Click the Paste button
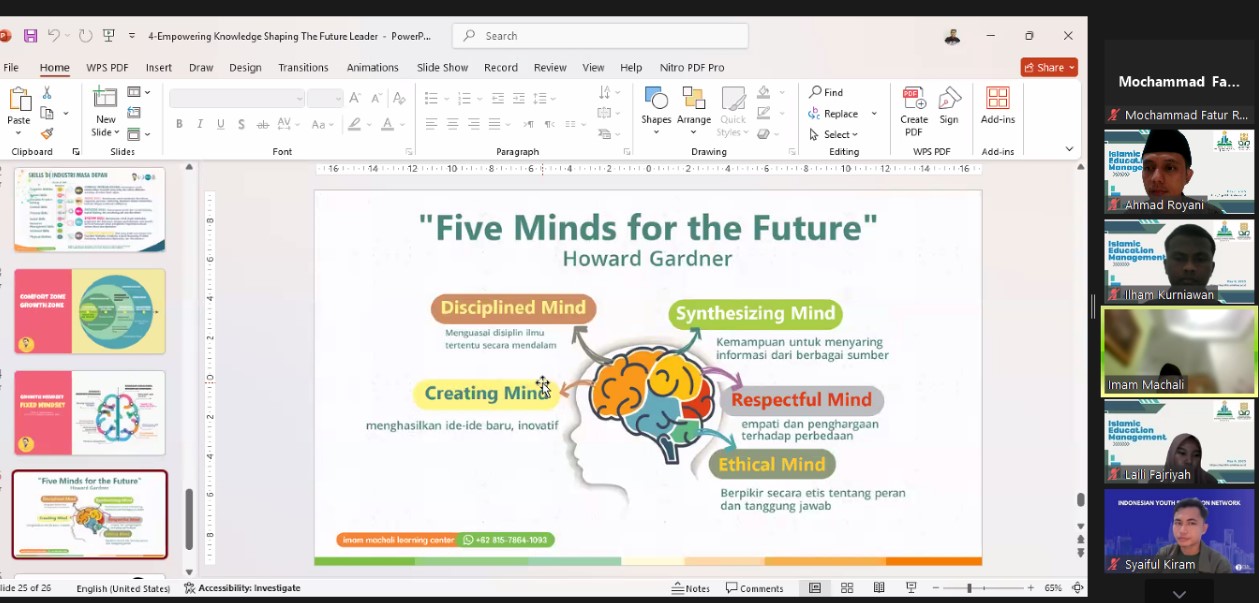Screen dimensions: 1259x603 18,110
